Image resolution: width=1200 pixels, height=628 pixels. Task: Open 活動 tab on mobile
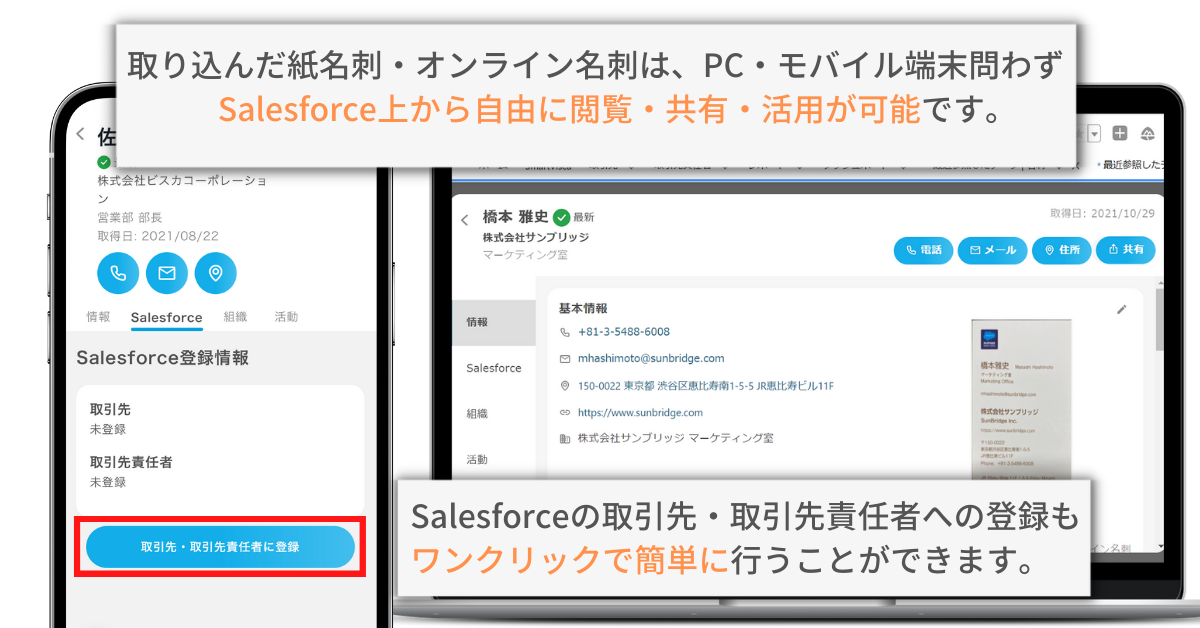click(x=286, y=317)
